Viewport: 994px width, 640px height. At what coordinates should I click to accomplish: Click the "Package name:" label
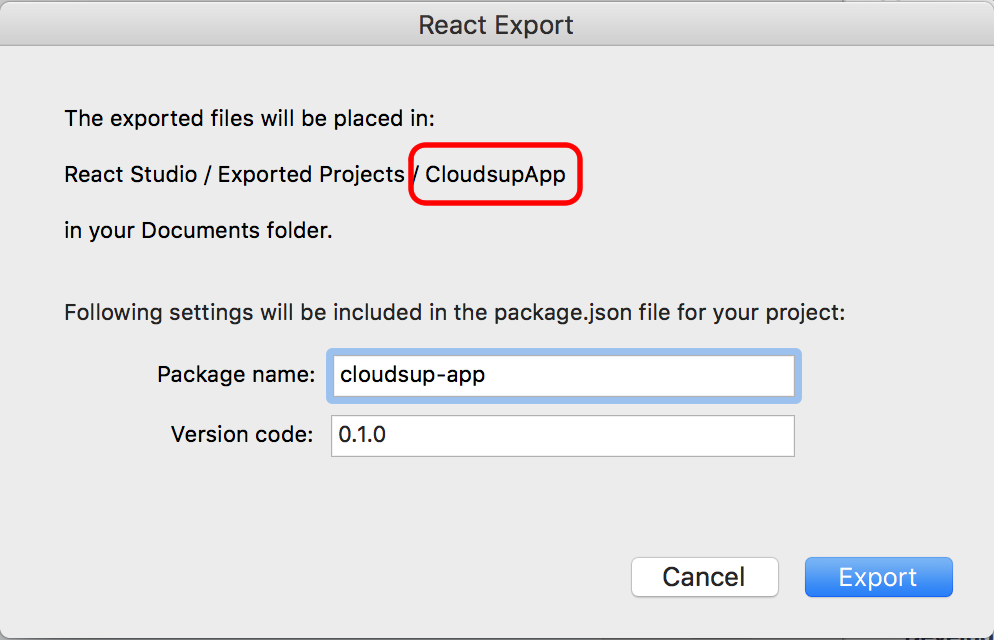[x=236, y=375]
